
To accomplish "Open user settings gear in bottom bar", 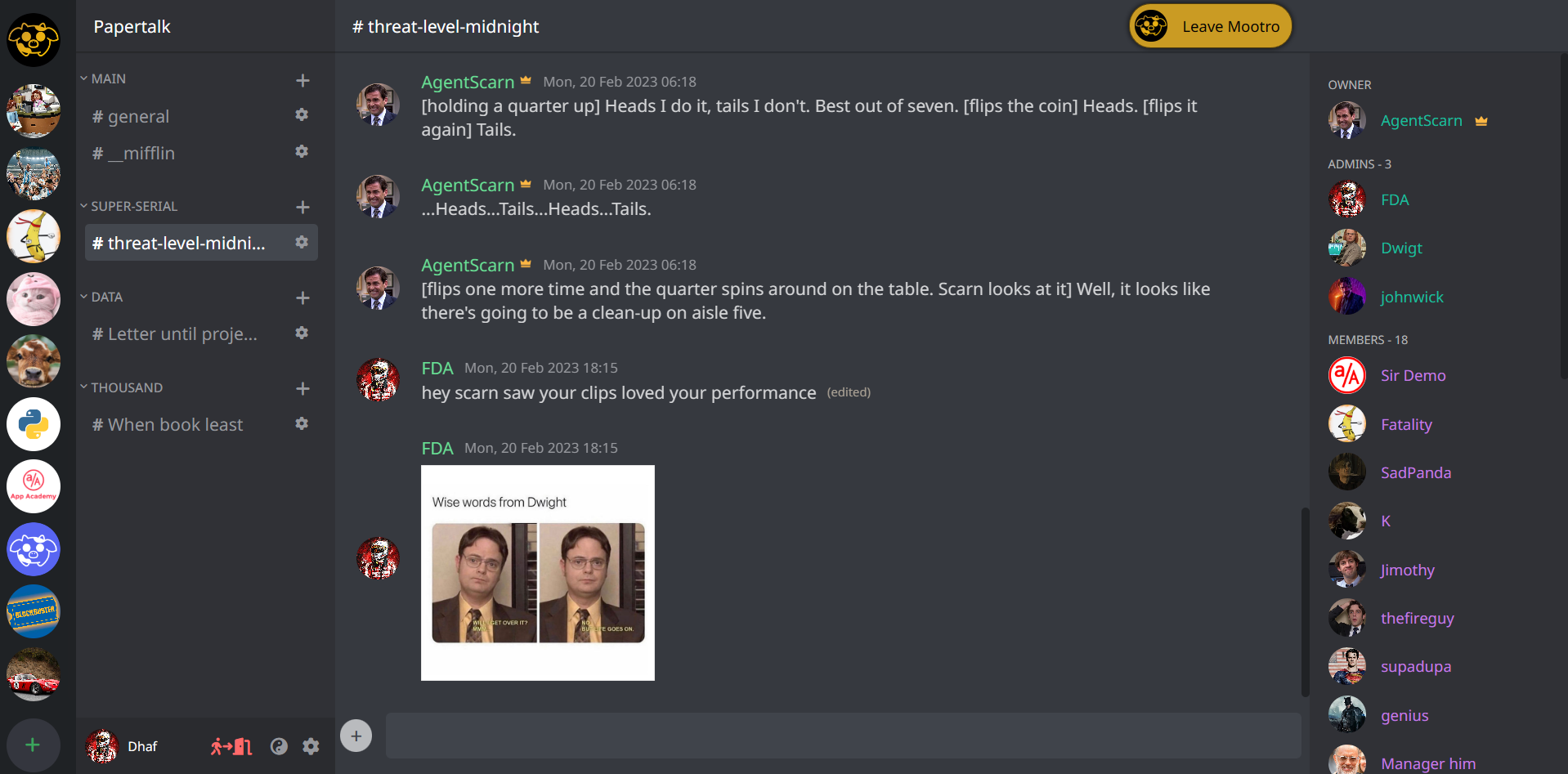I will tap(311, 746).
